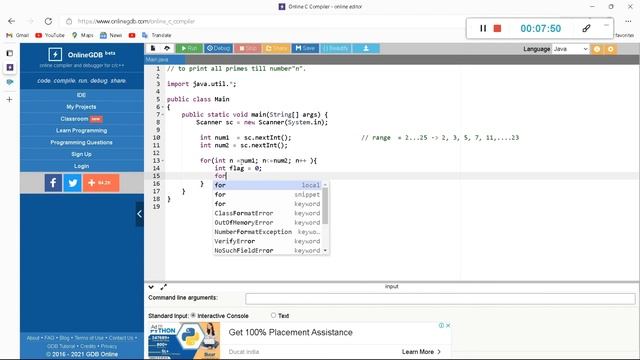Stop the screen recording red square
Viewport: 640px width, 360px height.
pos(497,28)
